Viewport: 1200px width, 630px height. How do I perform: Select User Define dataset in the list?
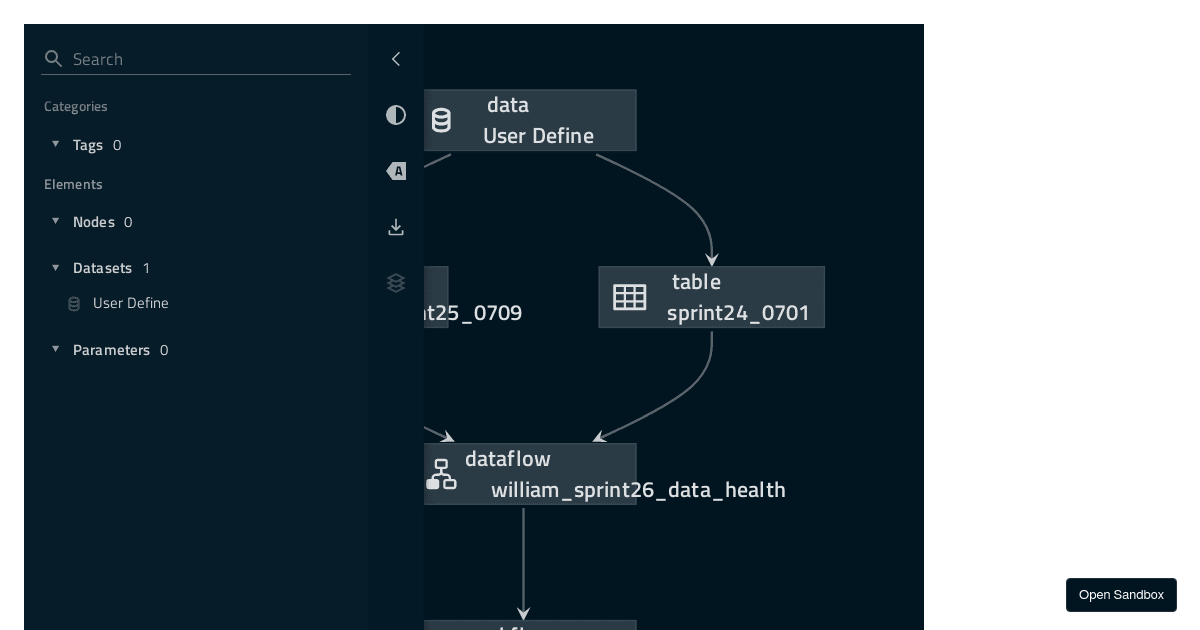click(x=130, y=303)
